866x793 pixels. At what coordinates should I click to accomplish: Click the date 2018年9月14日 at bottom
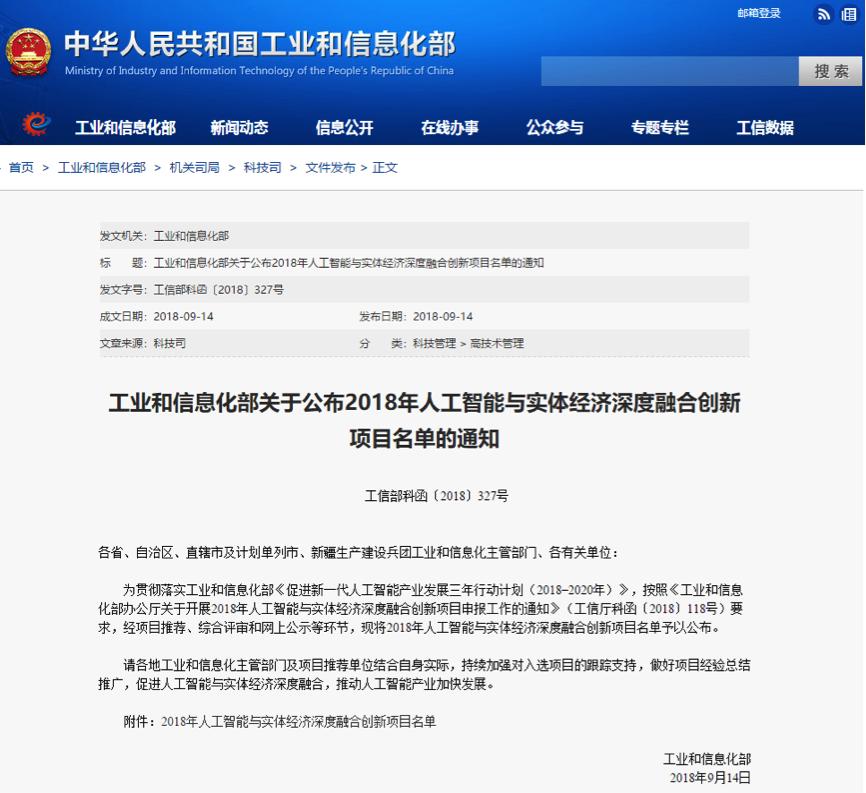click(x=710, y=778)
